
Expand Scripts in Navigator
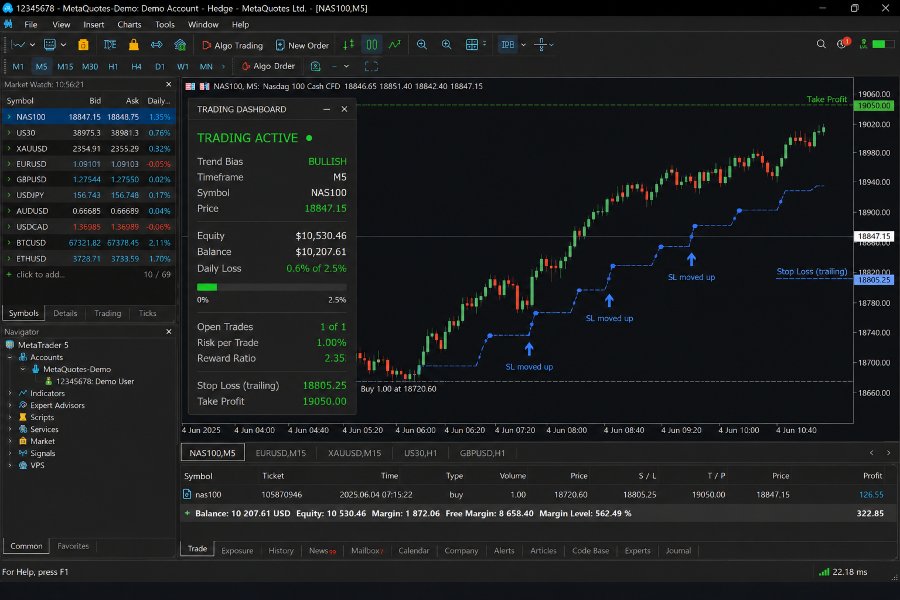[x=10, y=417]
